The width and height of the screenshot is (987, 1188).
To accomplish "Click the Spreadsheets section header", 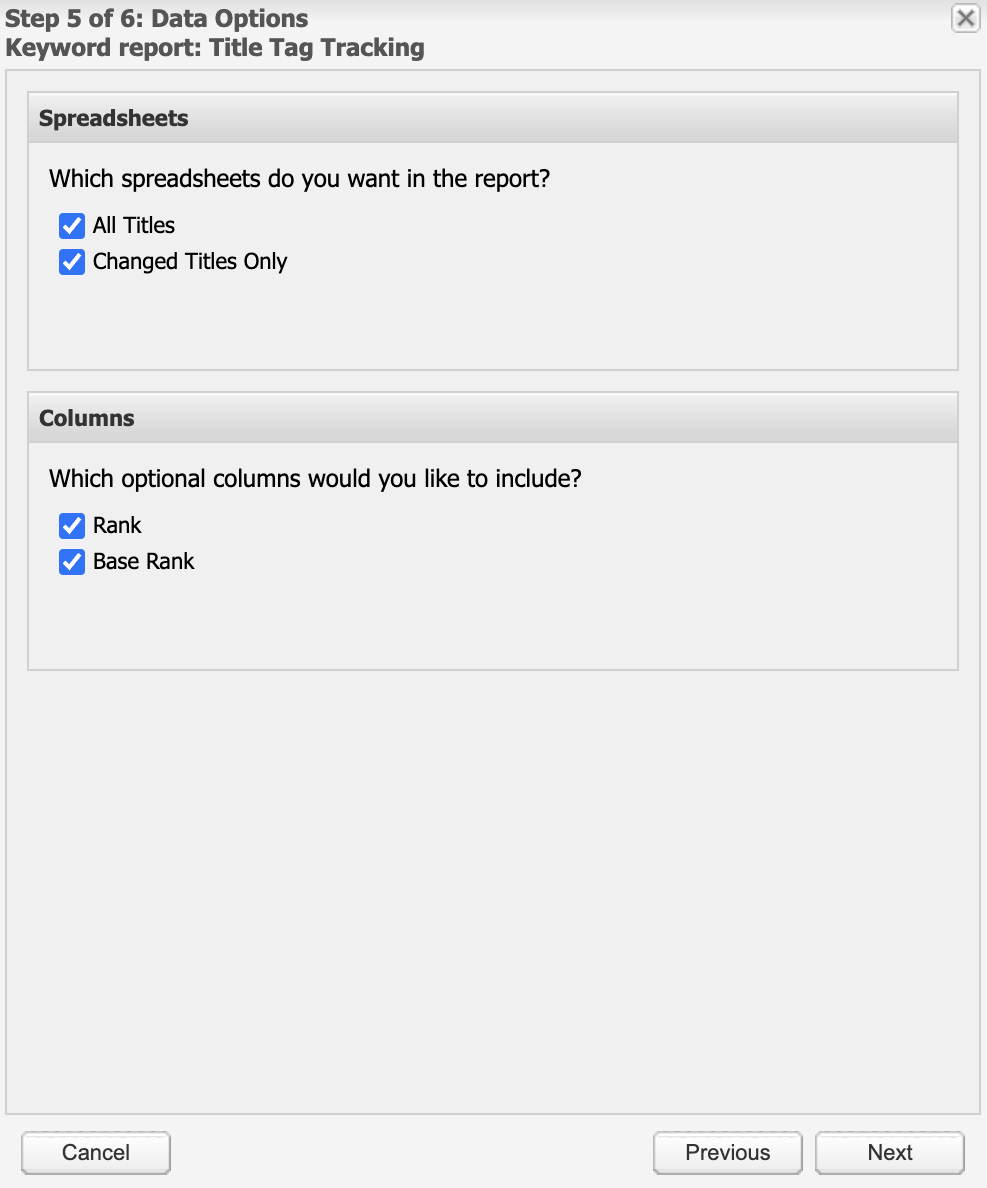I will tap(113, 118).
